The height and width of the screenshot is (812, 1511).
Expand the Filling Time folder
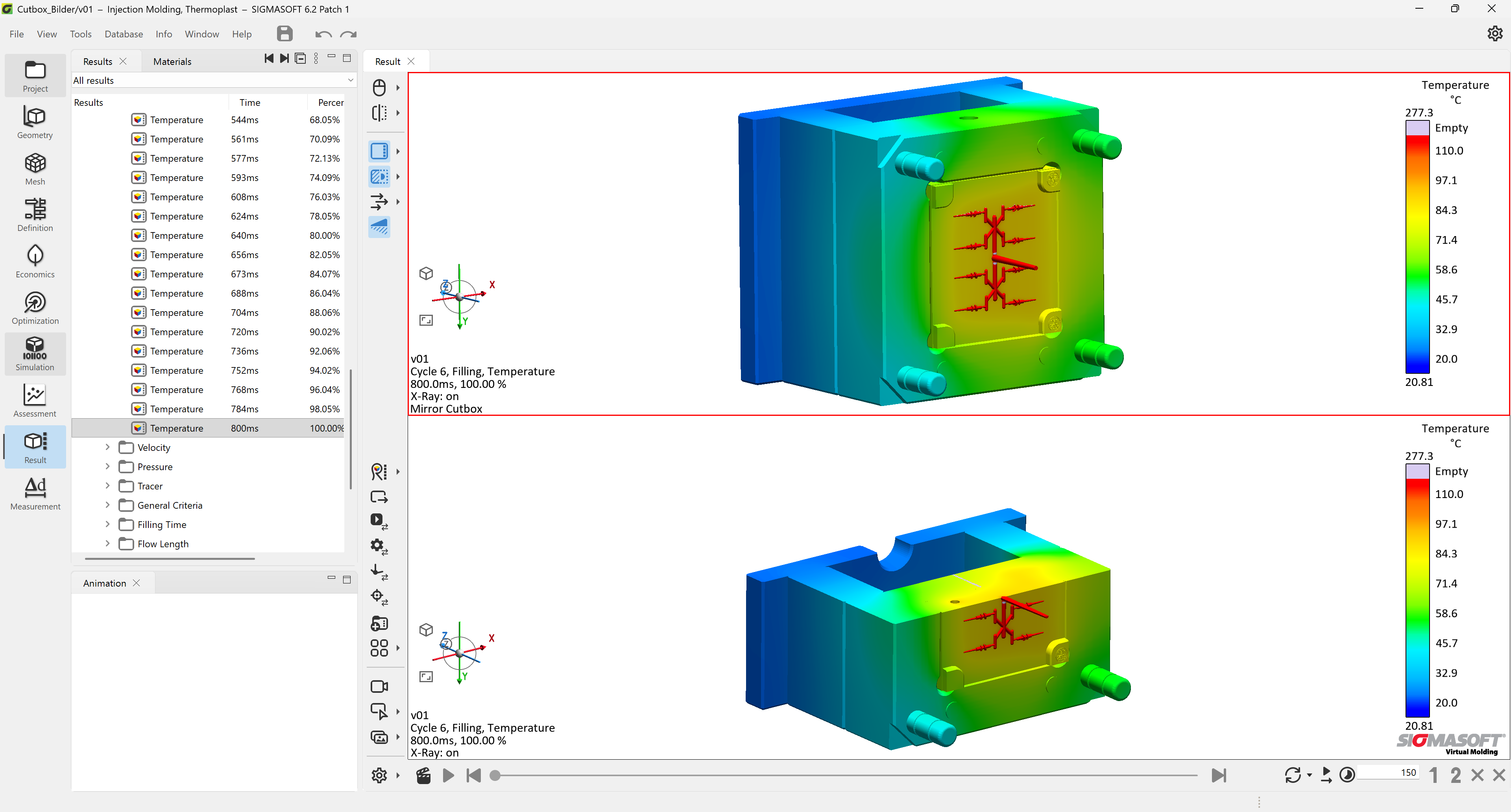click(x=107, y=525)
